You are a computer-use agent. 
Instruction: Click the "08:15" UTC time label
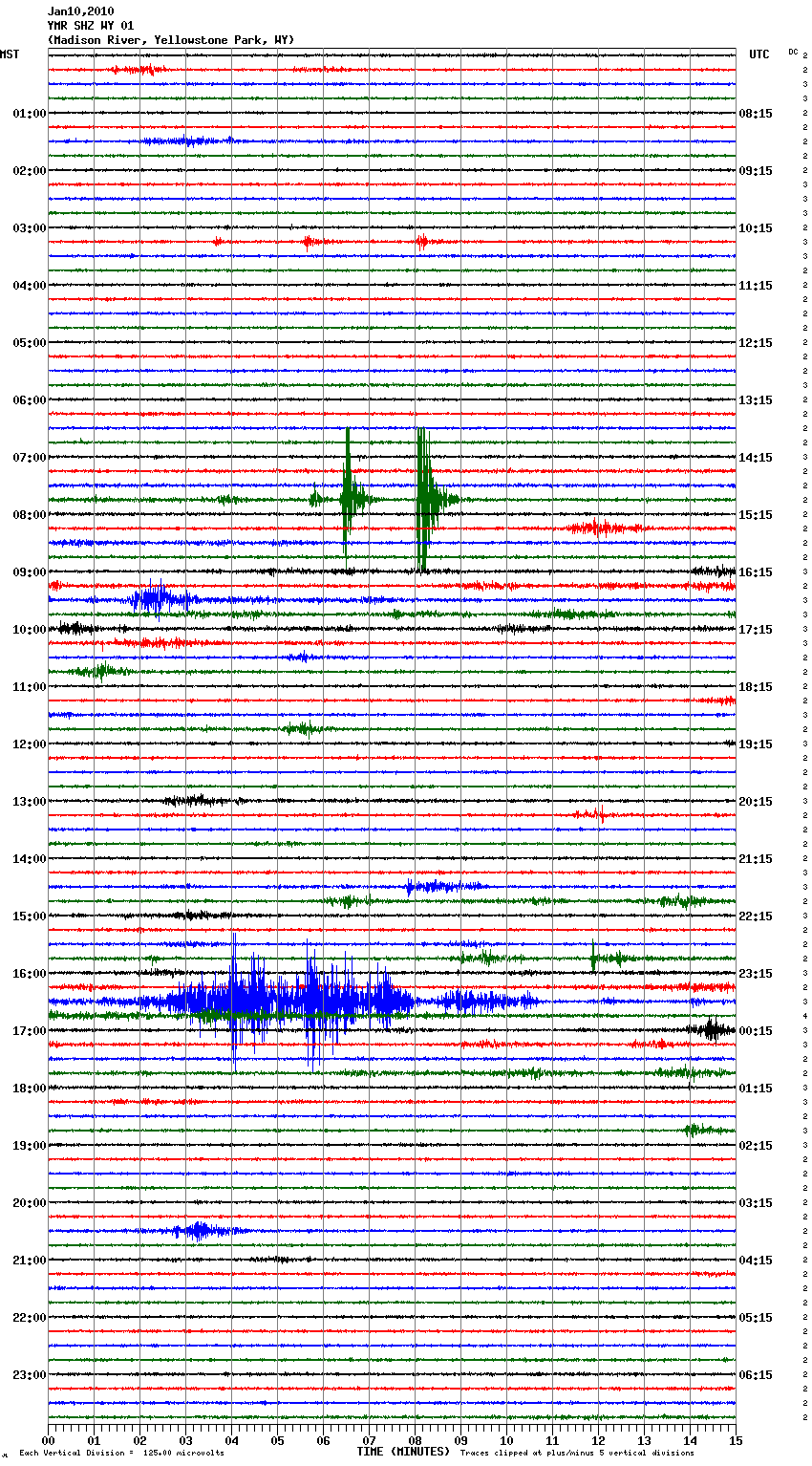(756, 114)
